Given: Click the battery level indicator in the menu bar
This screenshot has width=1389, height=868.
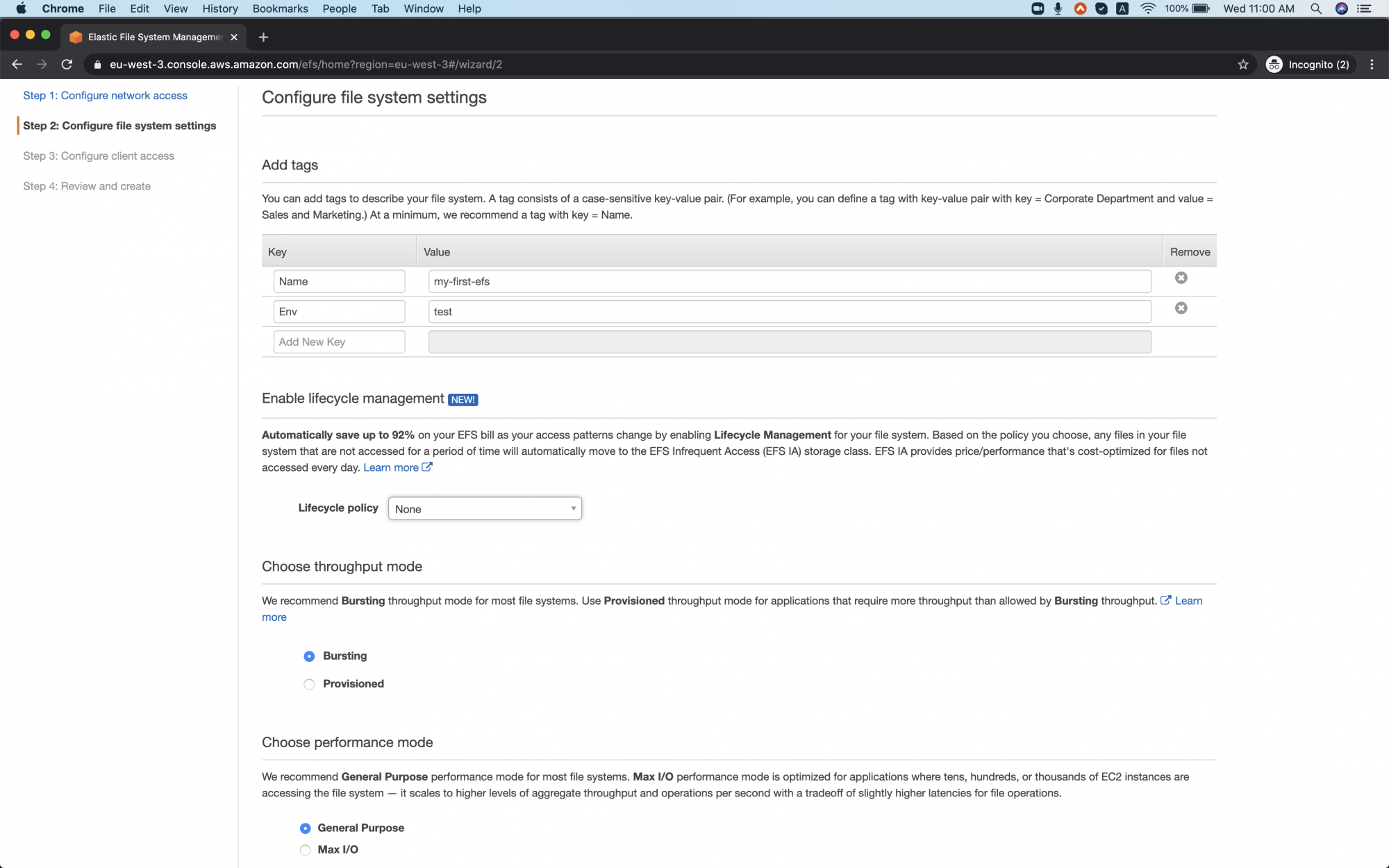Looking at the screenshot, I should coord(1199,8).
